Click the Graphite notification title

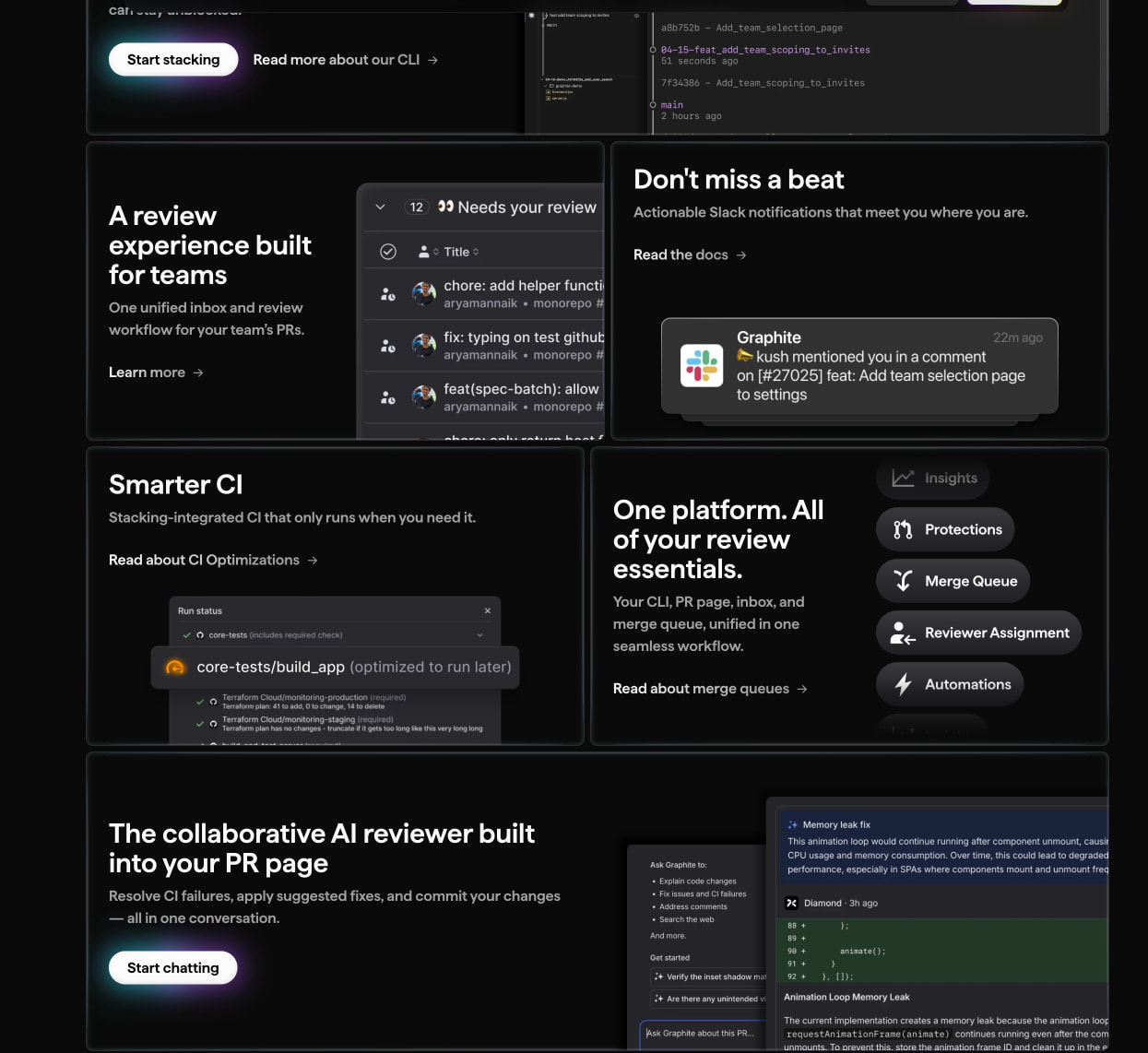pos(769,337)
